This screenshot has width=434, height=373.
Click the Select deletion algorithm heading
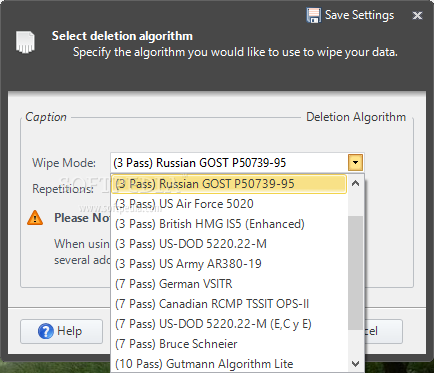pos(122,36)
